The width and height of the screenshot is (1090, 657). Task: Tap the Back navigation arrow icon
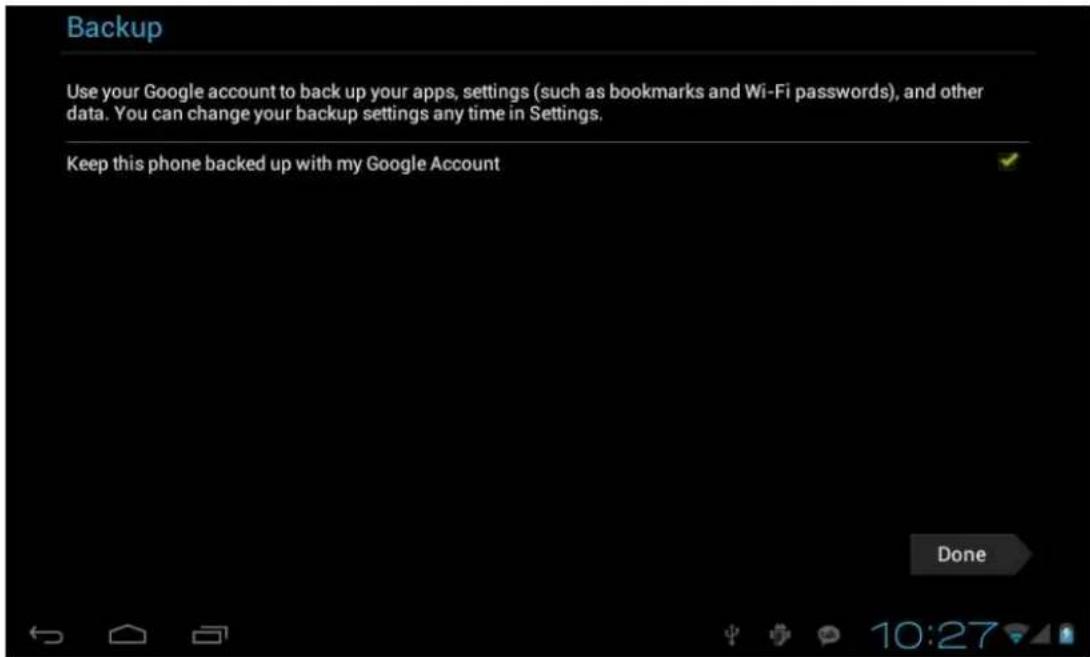point(47,634)
